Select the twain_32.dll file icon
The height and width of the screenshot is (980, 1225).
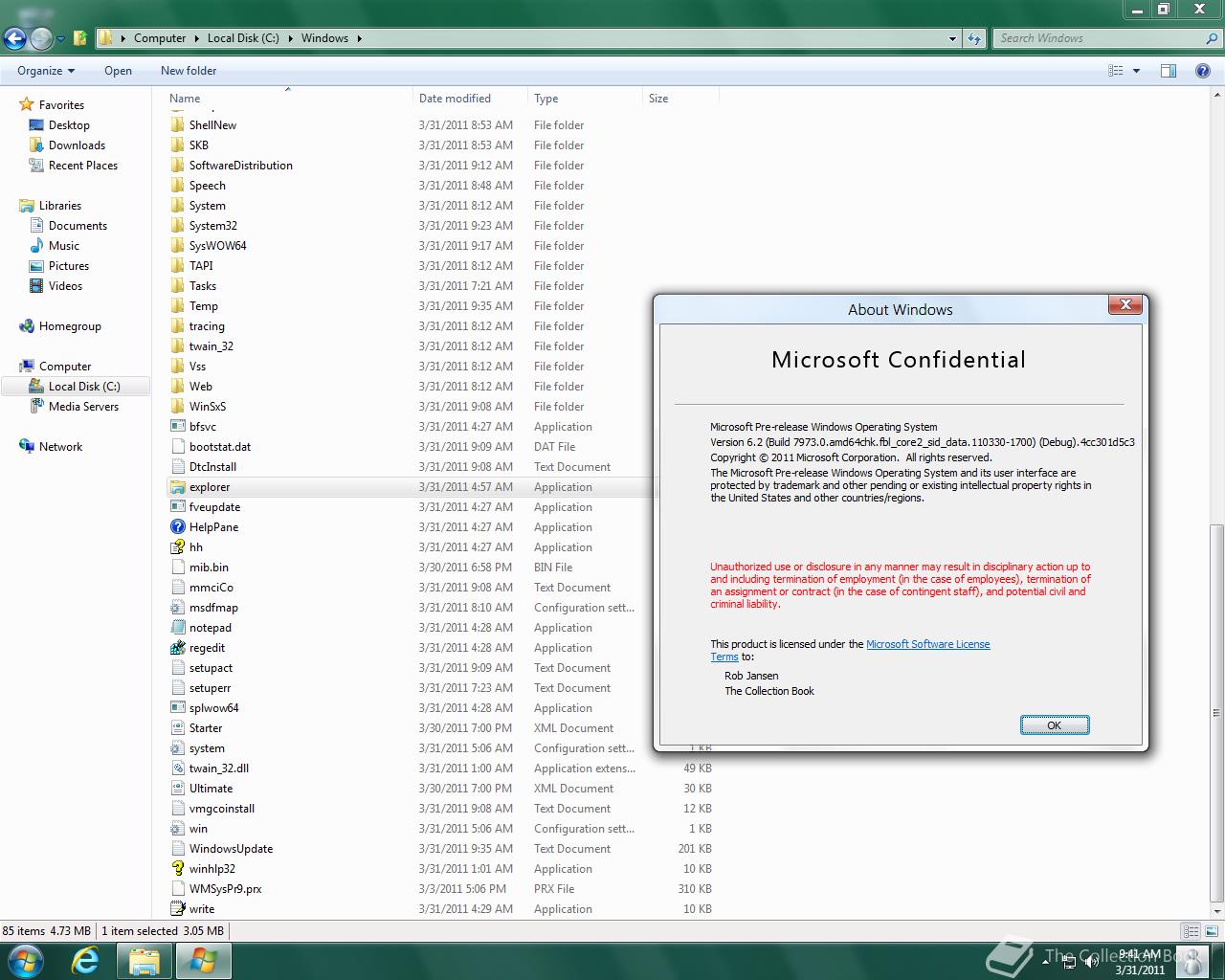tap(177, 768)
